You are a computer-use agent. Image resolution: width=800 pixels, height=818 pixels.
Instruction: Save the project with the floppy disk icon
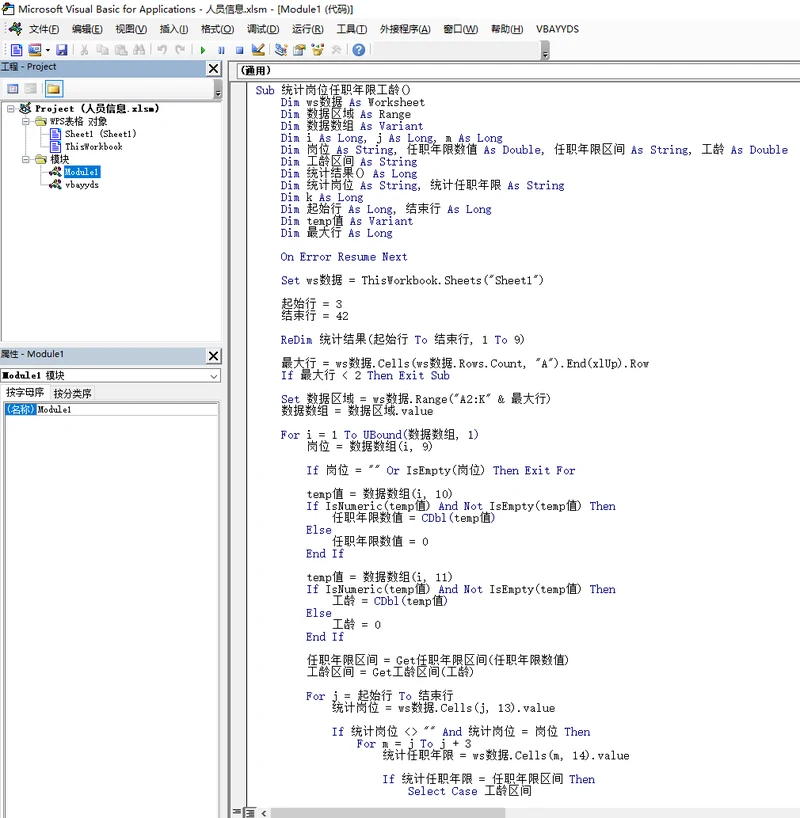[62, 50]
